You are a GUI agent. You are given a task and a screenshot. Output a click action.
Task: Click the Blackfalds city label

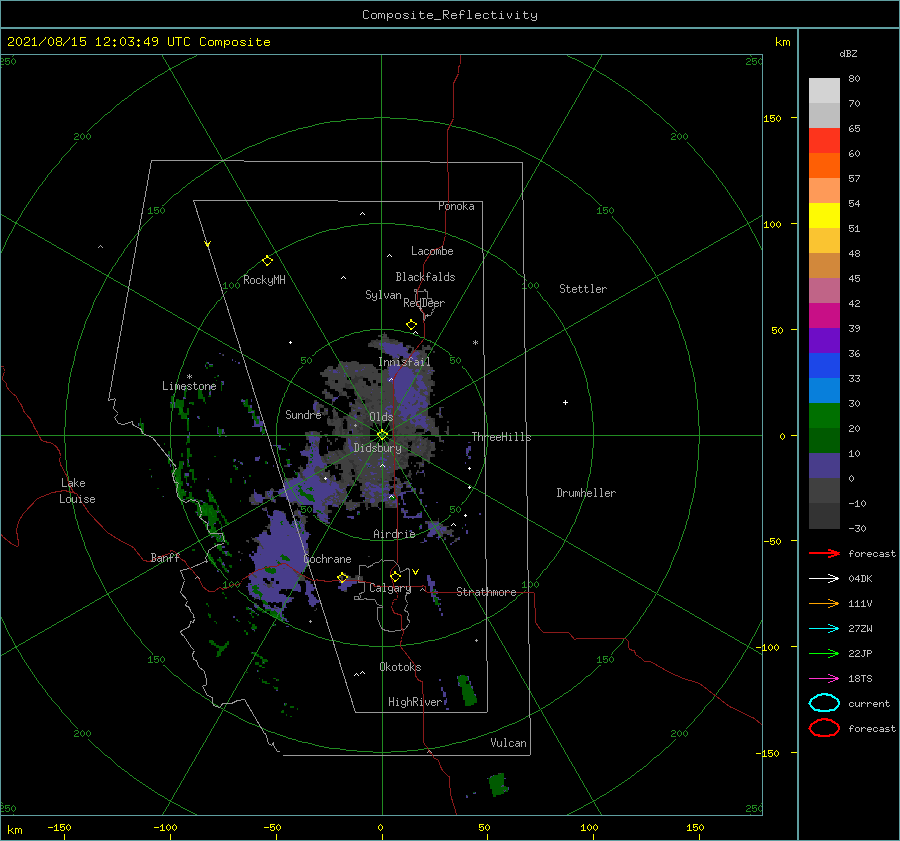pyautogui.click(x=425, y=277)
